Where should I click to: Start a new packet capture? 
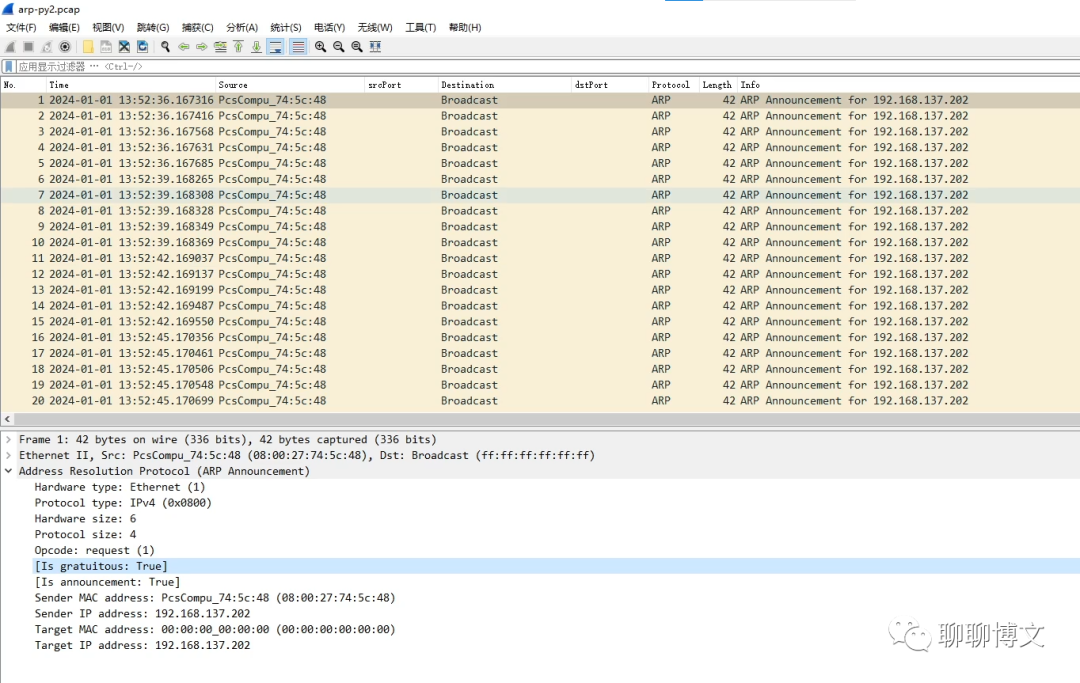(x=10, y=47)
